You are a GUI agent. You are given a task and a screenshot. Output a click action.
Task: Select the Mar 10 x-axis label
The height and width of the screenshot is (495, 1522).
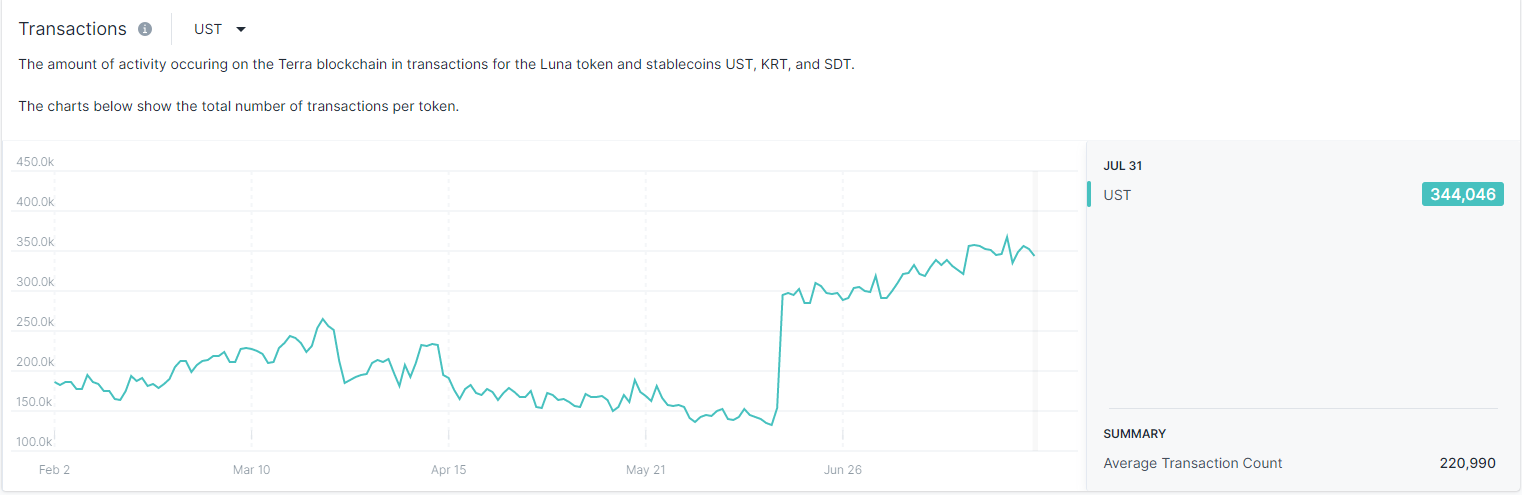[251, 470]
